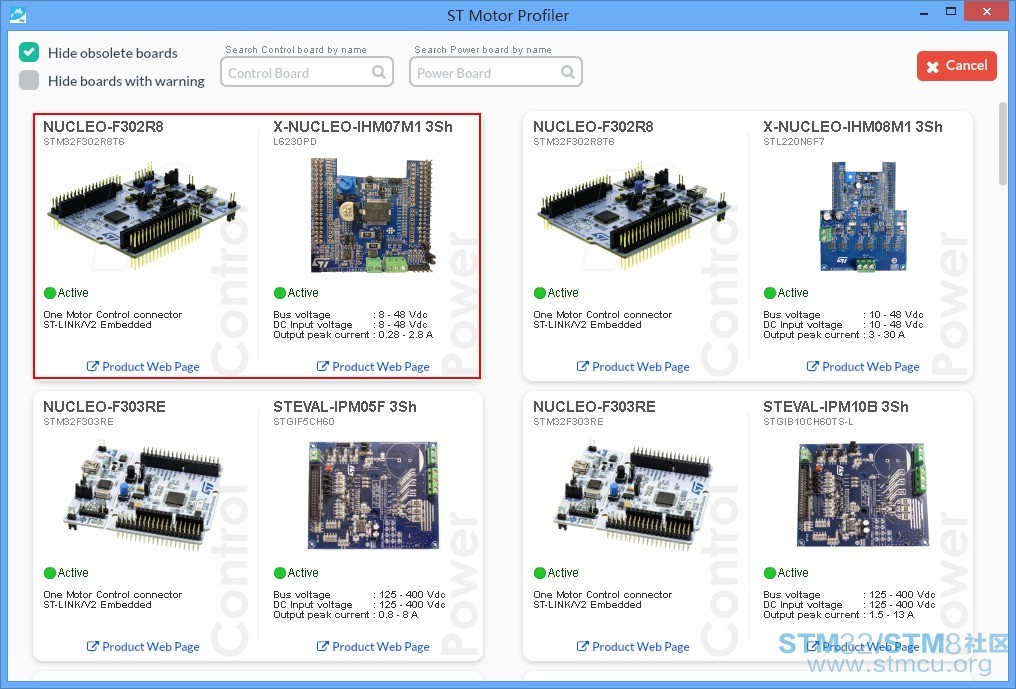Click X-NUCLEO-IHM08M1 power board image
The width and height of the screenshot is (1016, 689).
[x=862, y=216]
